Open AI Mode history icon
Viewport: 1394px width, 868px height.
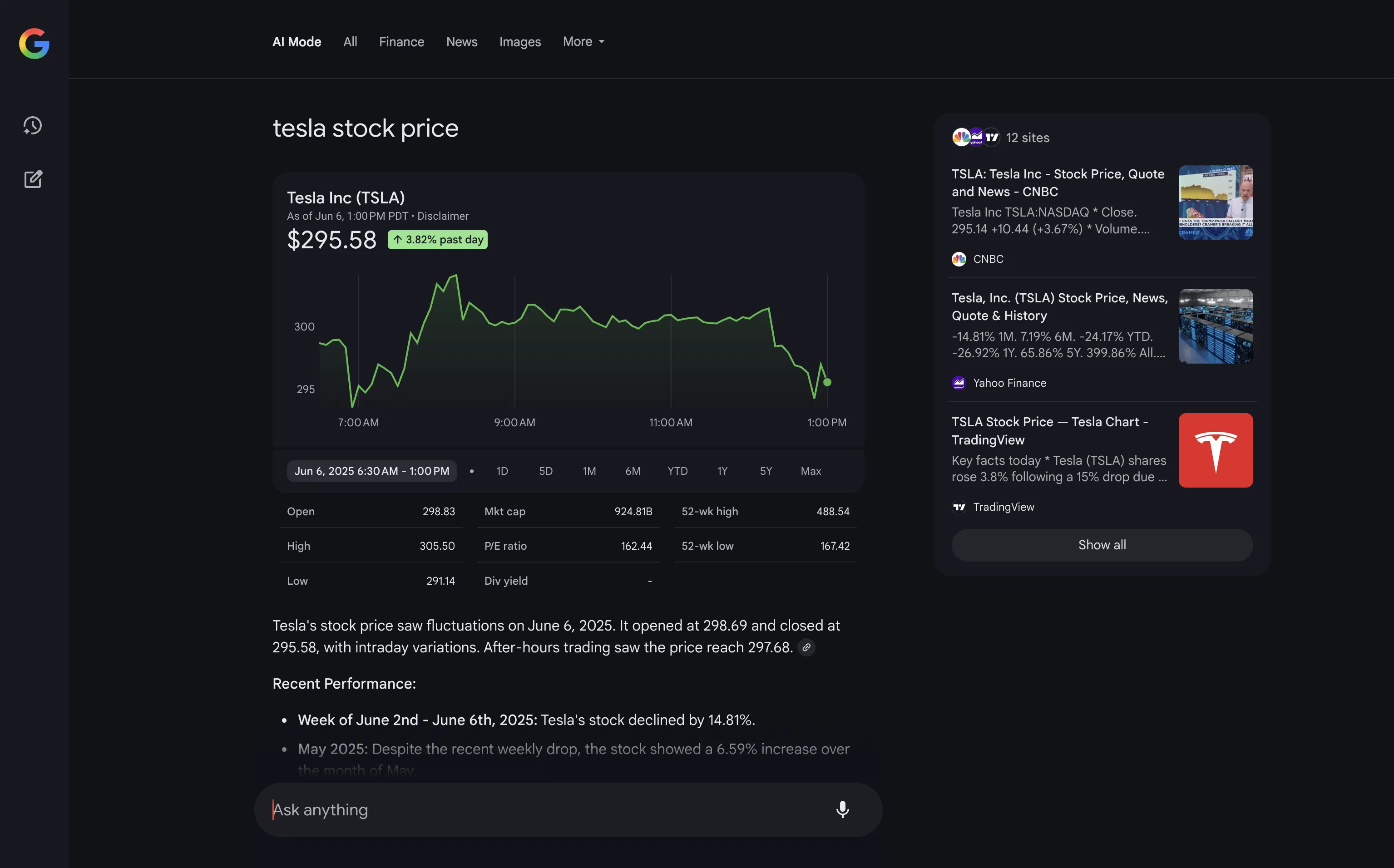click(x=33, y=126)
